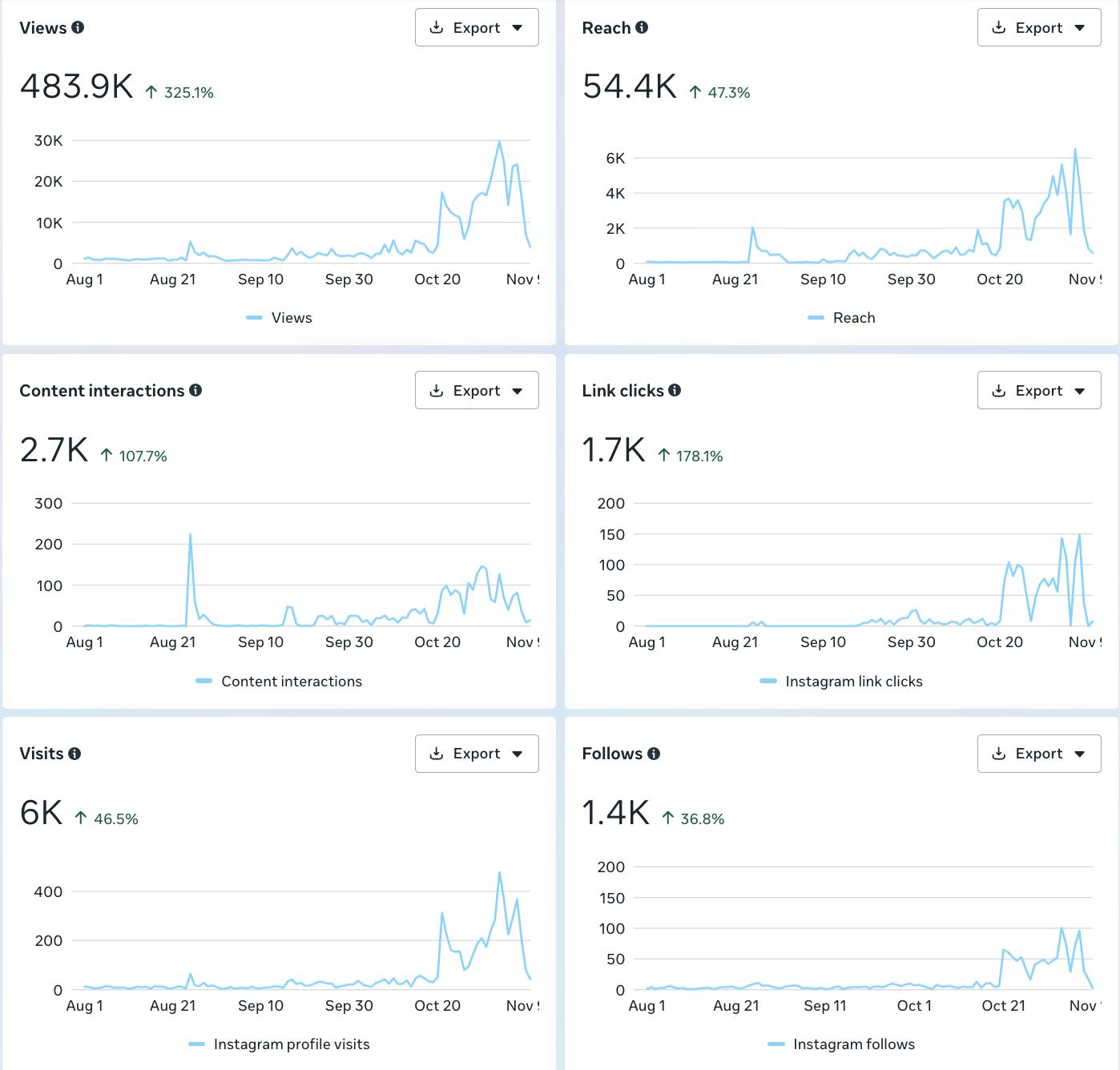Click the Instagram follows legend label
1120x1070 pixels.
[854, 1044]
